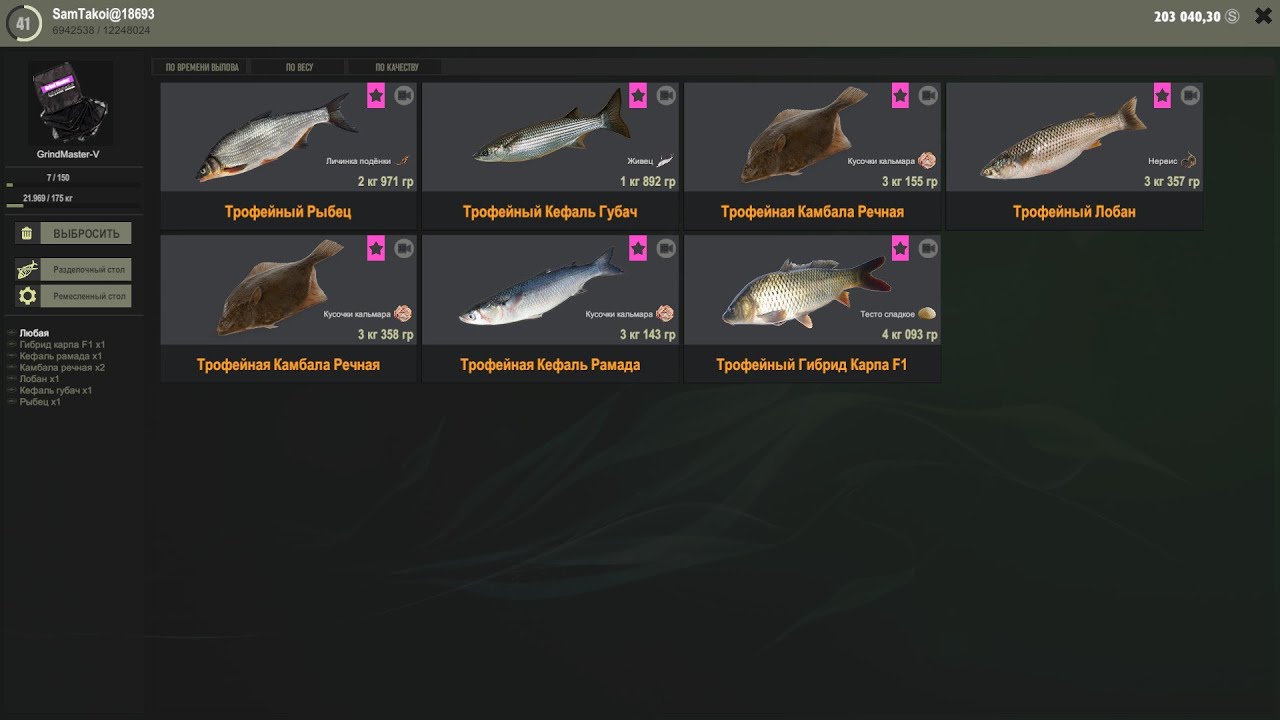Screen dimensions: 1280x720
Task: Click the crafting table gear icon
Action: [27, 296]
